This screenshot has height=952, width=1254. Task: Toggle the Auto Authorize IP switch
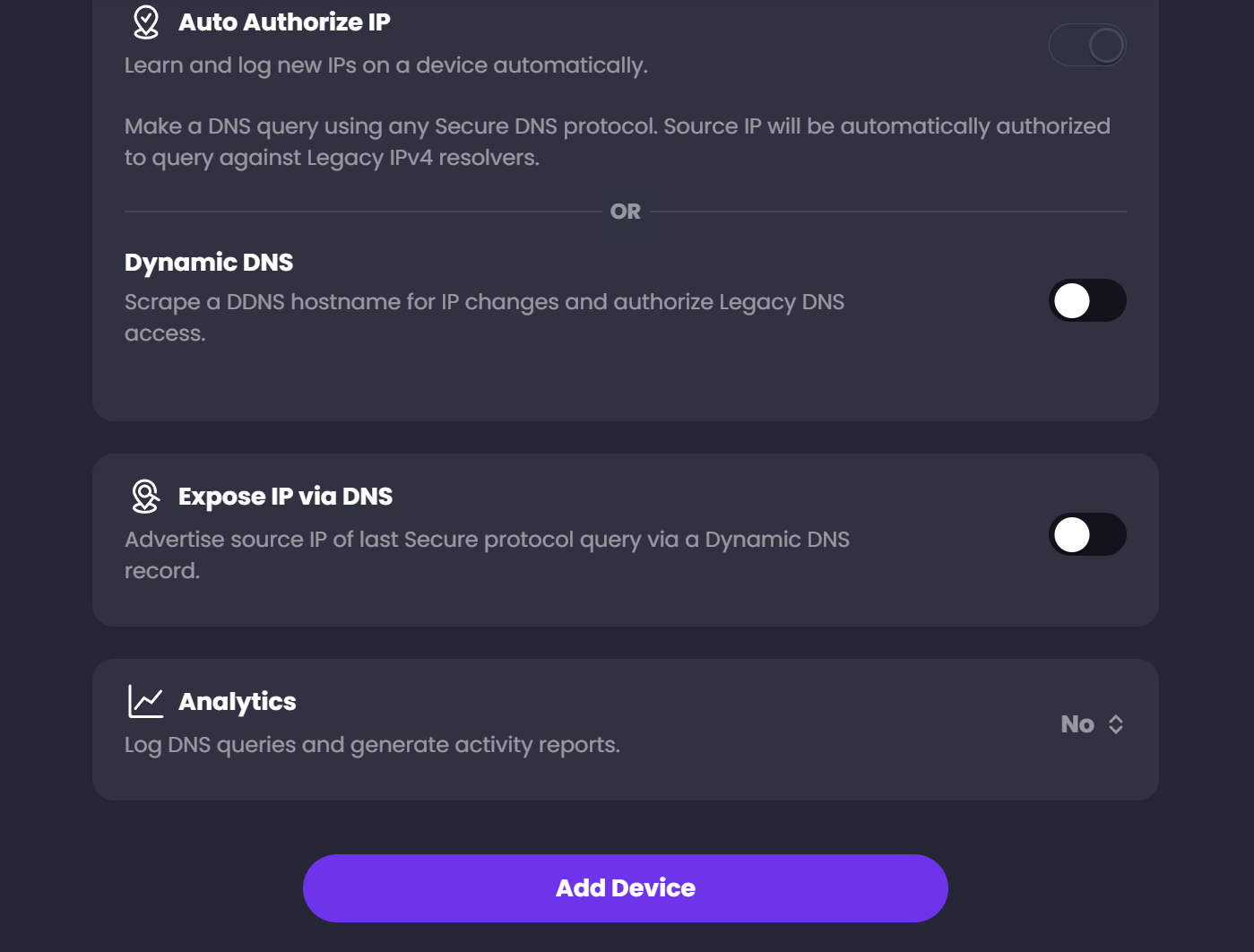[1087, 45]
